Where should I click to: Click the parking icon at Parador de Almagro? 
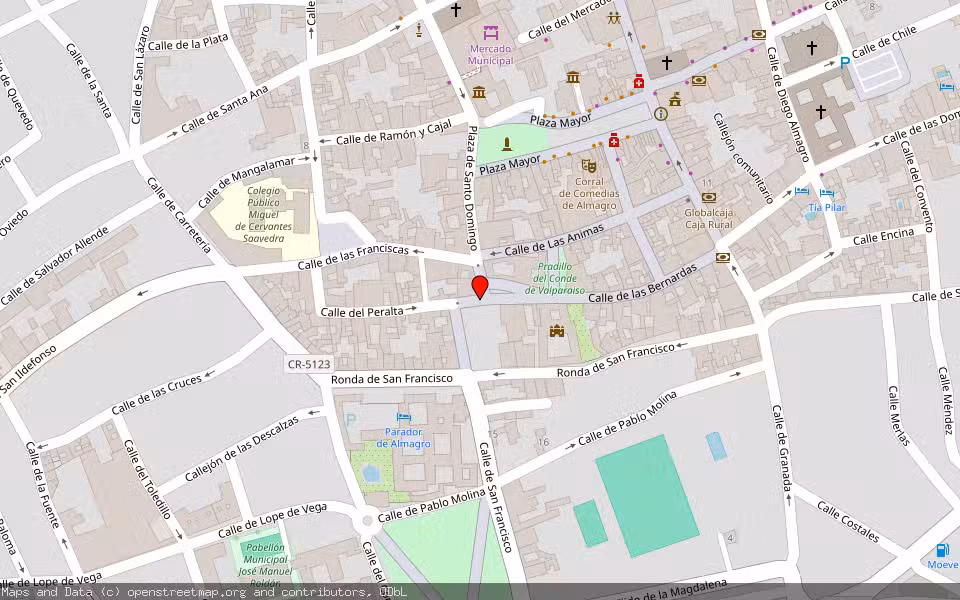pos(352,417)
